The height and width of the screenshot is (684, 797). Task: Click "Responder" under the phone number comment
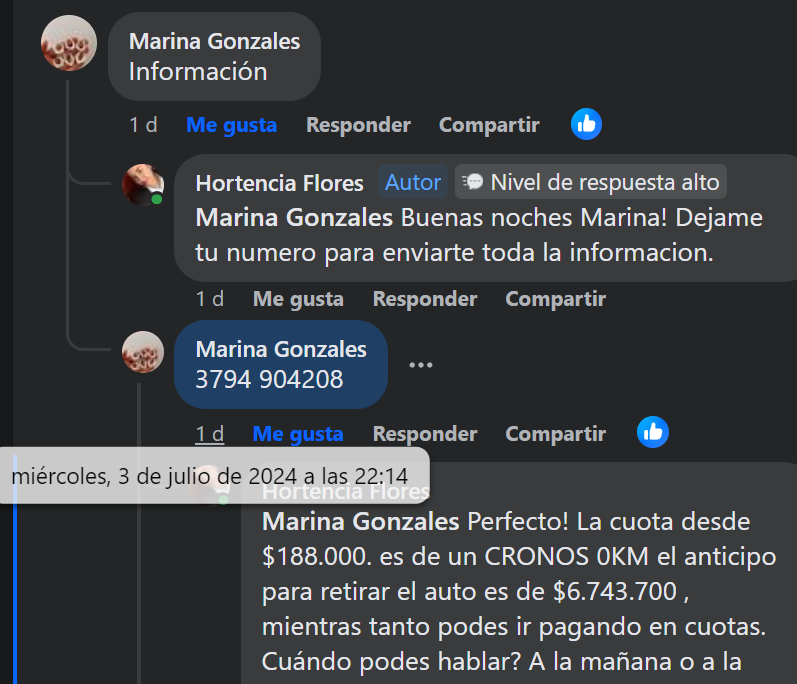point(425,434)
